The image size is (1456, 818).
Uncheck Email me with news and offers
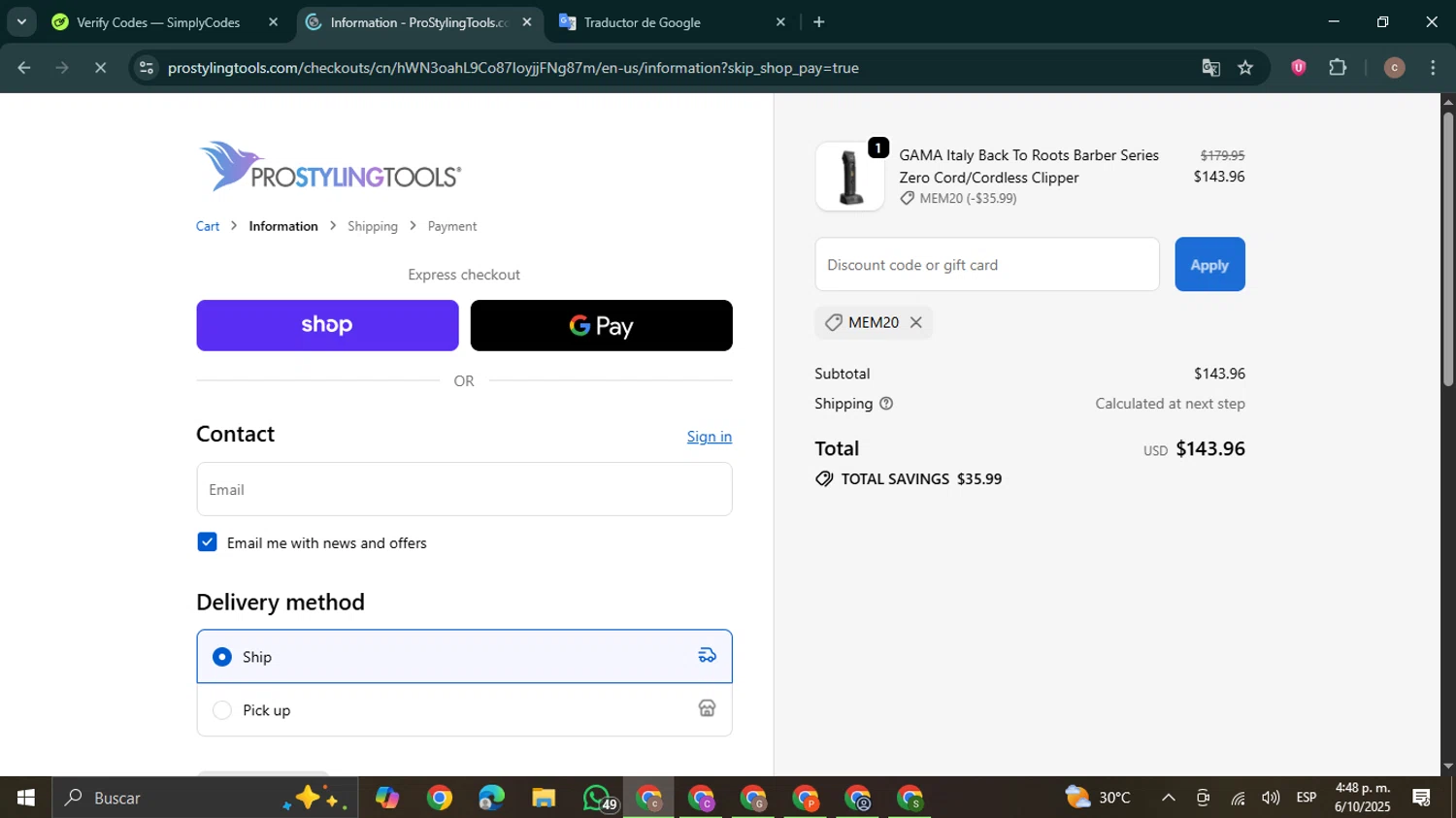point(207,541)
